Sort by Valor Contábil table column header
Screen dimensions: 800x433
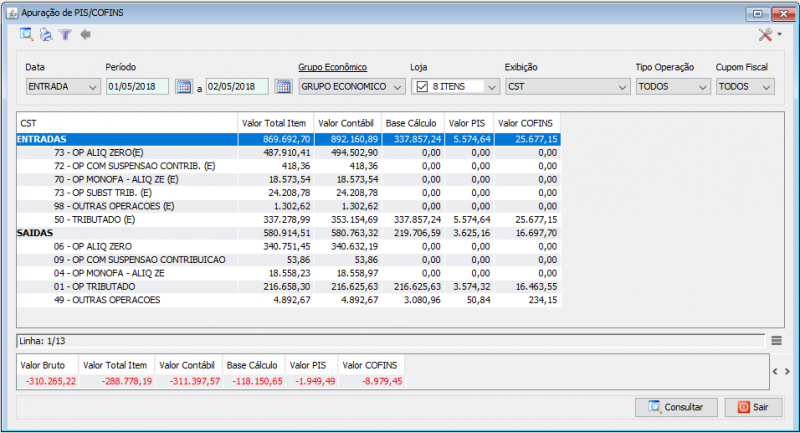coord(348,123)
